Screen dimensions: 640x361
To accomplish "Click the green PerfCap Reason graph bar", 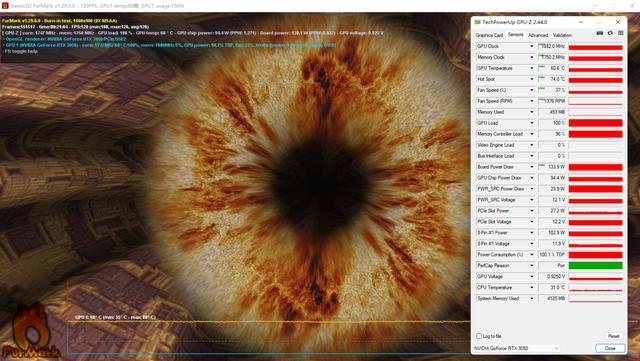I will (x=596, y=266).
